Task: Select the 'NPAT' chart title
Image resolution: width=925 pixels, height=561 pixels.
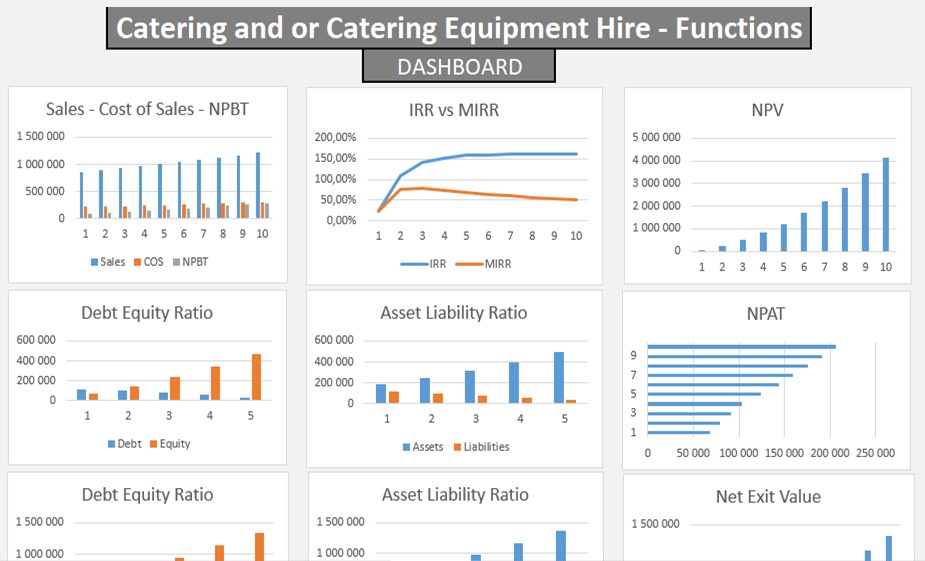Action: (766, 313)
